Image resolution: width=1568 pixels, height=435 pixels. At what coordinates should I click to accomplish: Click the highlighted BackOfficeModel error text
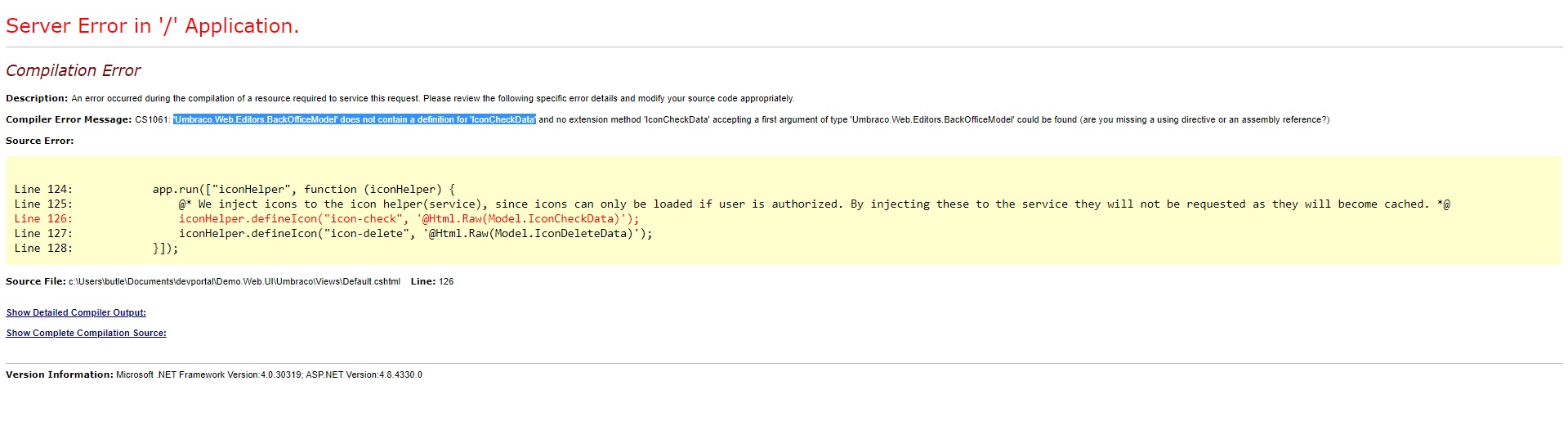354,119
